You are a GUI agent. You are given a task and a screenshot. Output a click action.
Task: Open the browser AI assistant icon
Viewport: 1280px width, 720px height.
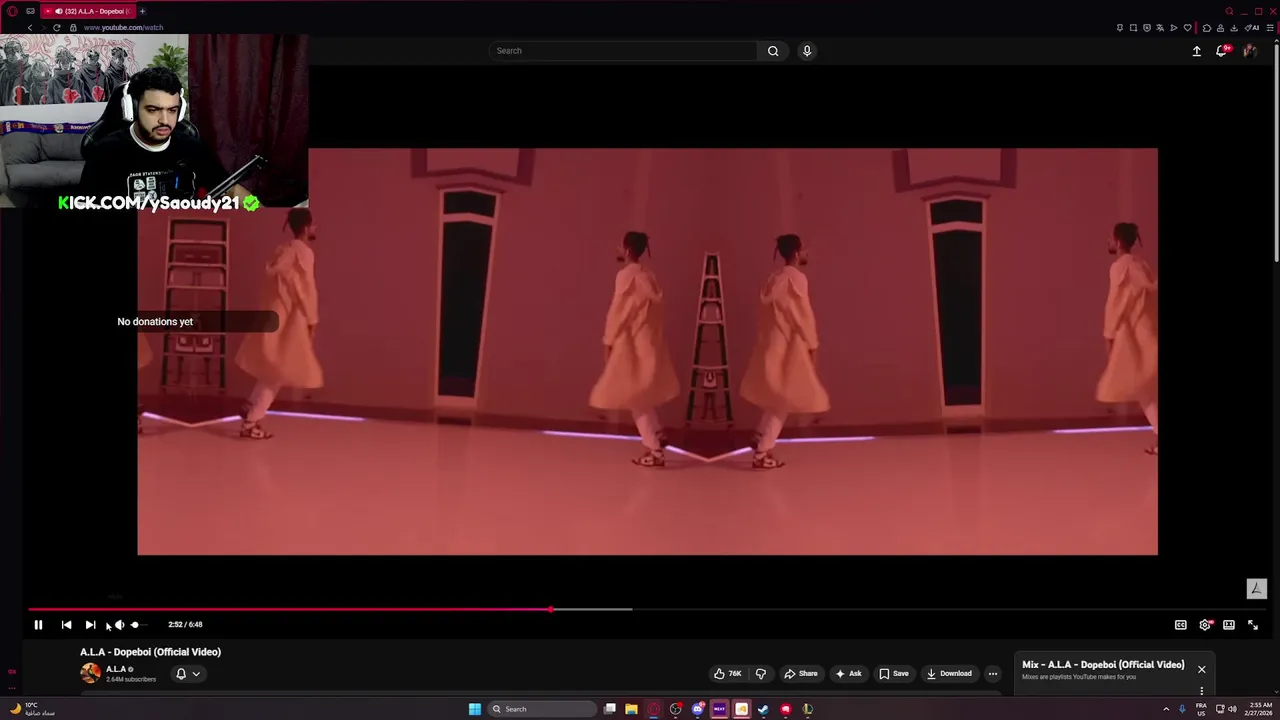[1252, 28]
